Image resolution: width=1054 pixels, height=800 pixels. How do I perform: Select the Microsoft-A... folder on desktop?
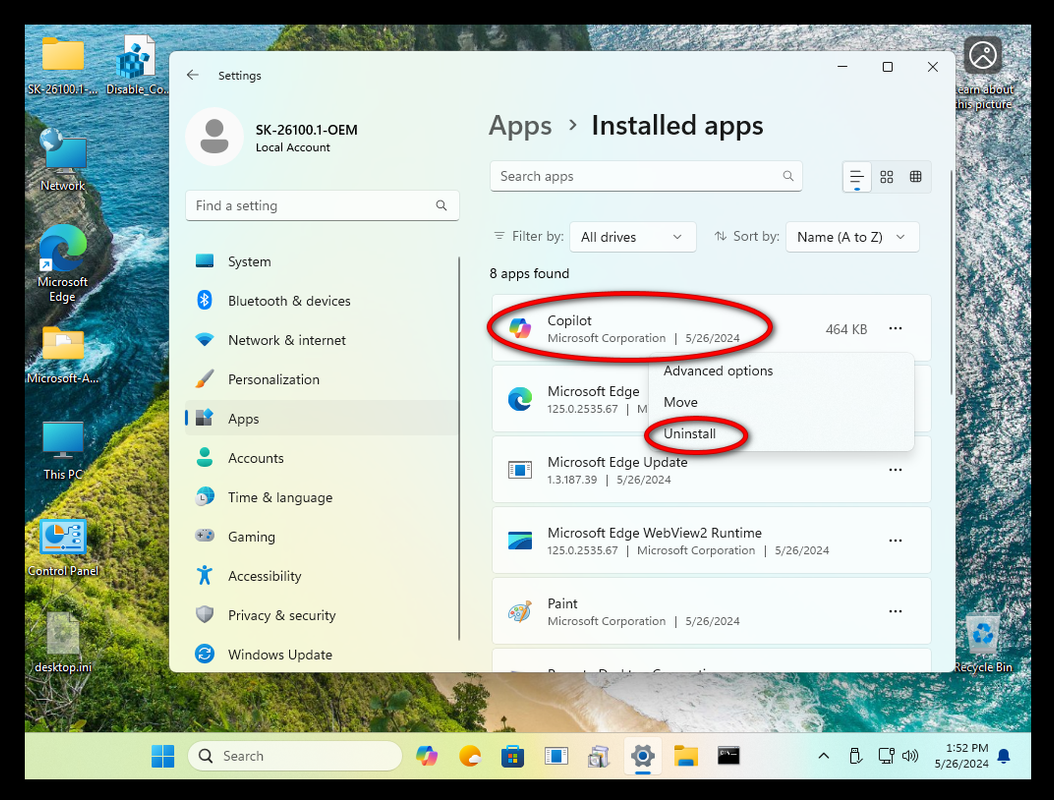coord(63,355)
